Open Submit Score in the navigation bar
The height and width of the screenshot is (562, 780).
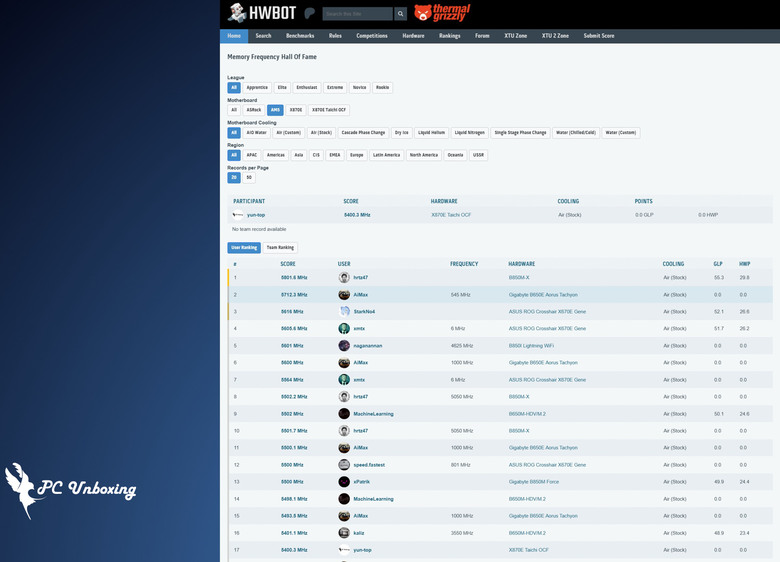point(598,36)
